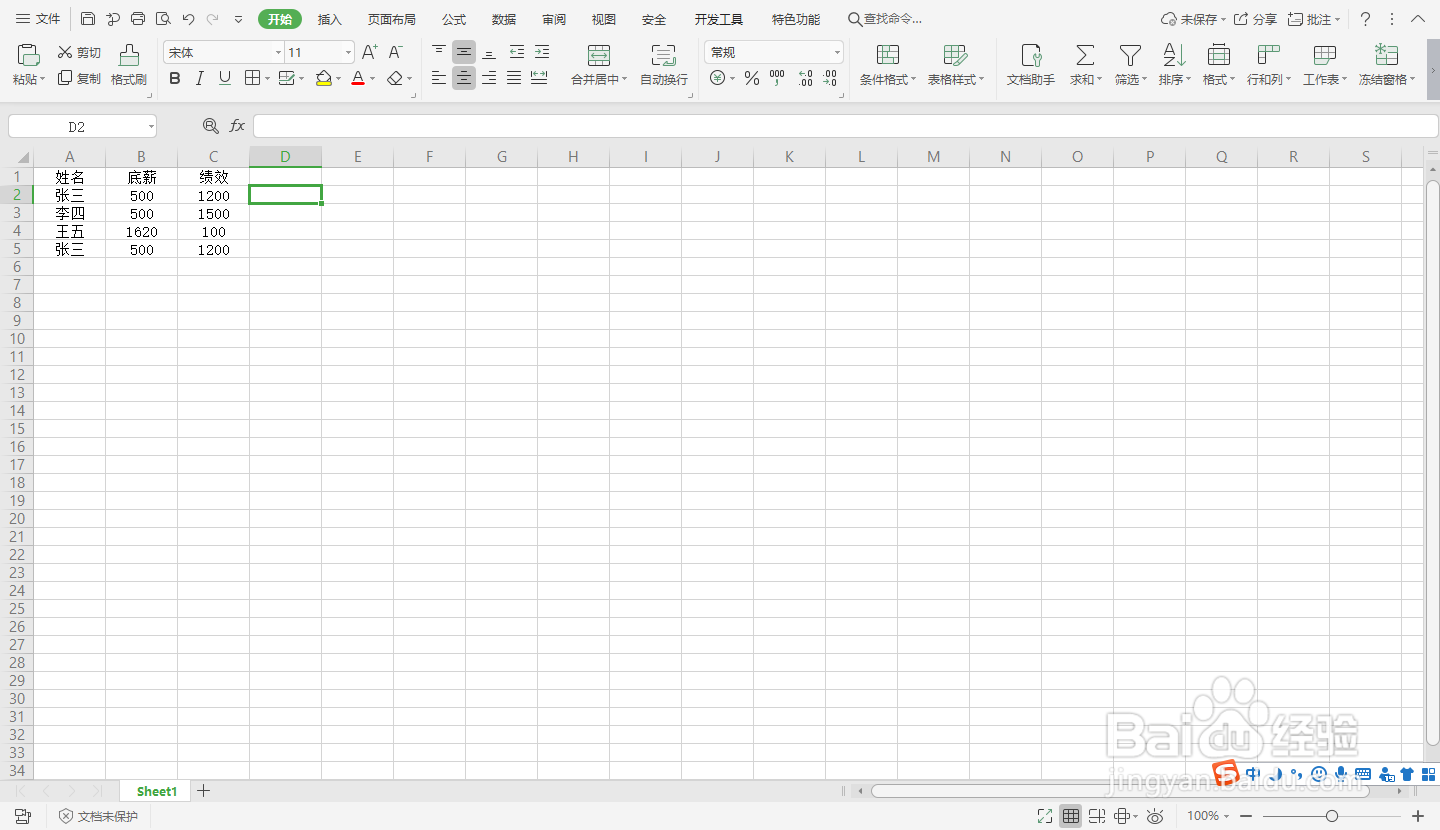Toggle Bold formatting
Image resolution: width=1440 pixels, height=830 pixels.
175,78
